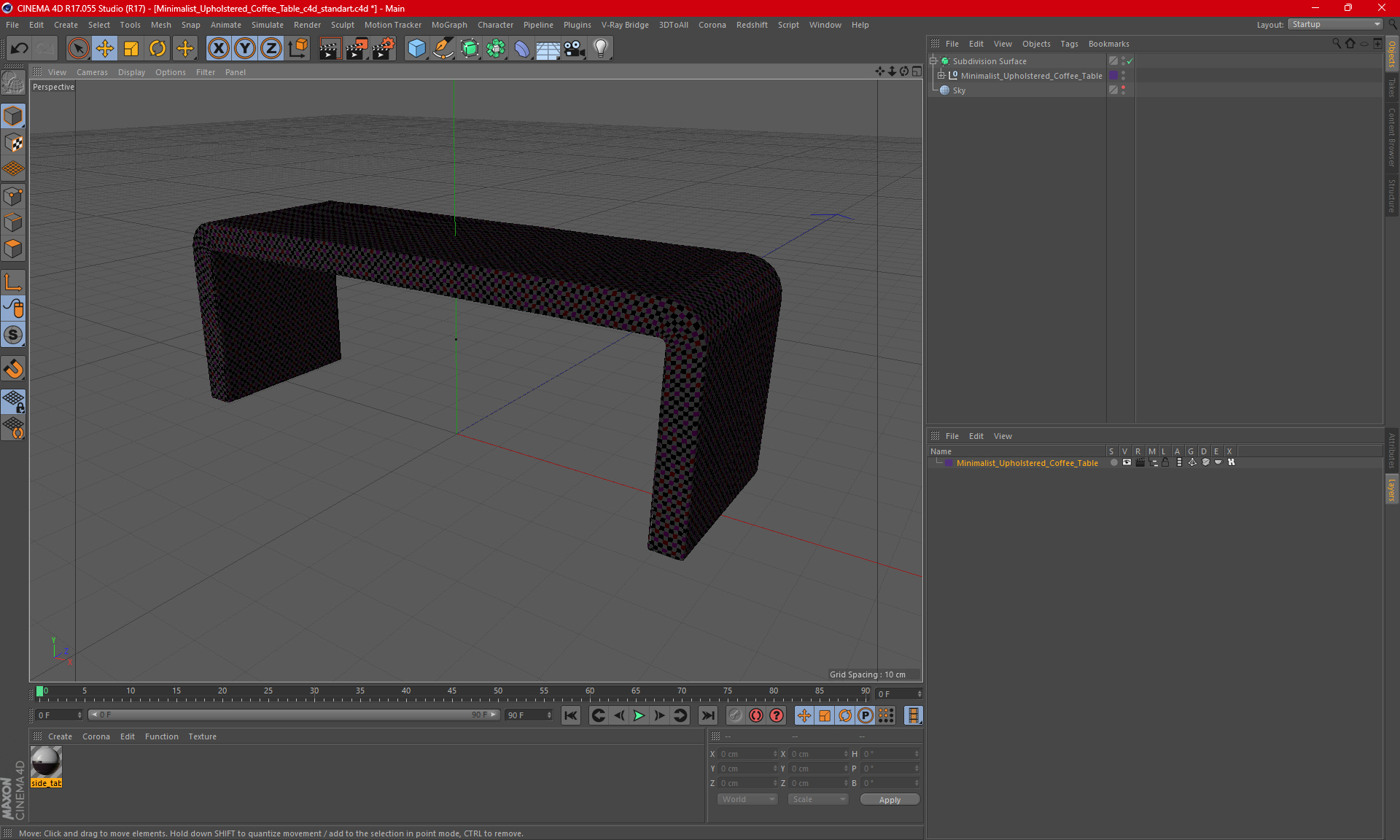Viewport: 1400px width, 840px height.
Task: Open viewport Display menu
Action: tap(131, 72)
